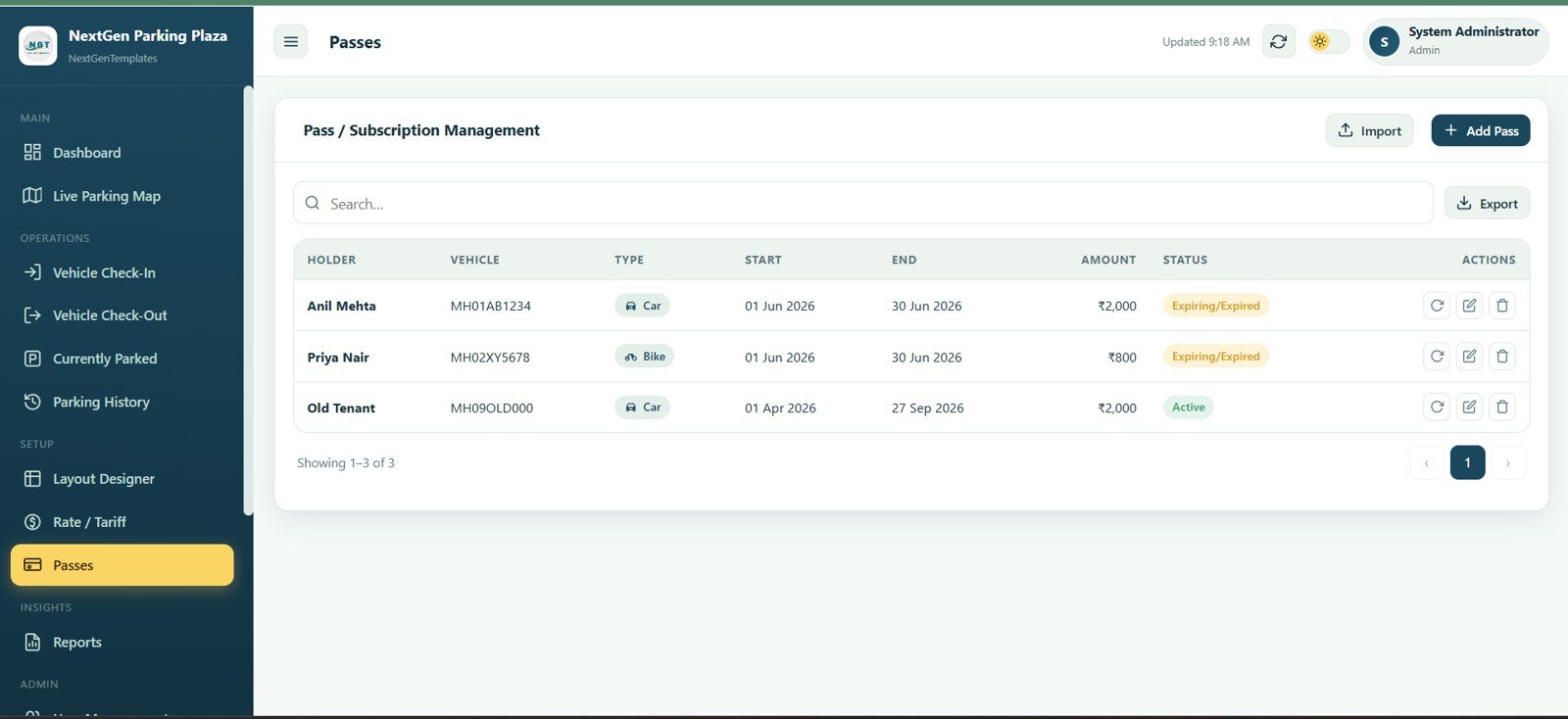Click the Add Pass button
Screen dimensions: 1568x719
[x=1480, y=130]
